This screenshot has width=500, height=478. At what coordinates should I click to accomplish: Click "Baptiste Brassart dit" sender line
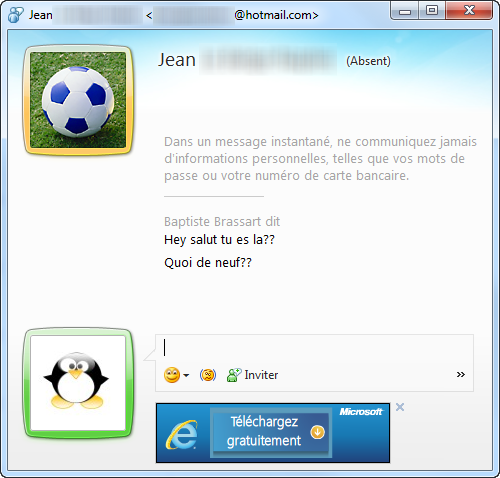(x=222, y=222)
